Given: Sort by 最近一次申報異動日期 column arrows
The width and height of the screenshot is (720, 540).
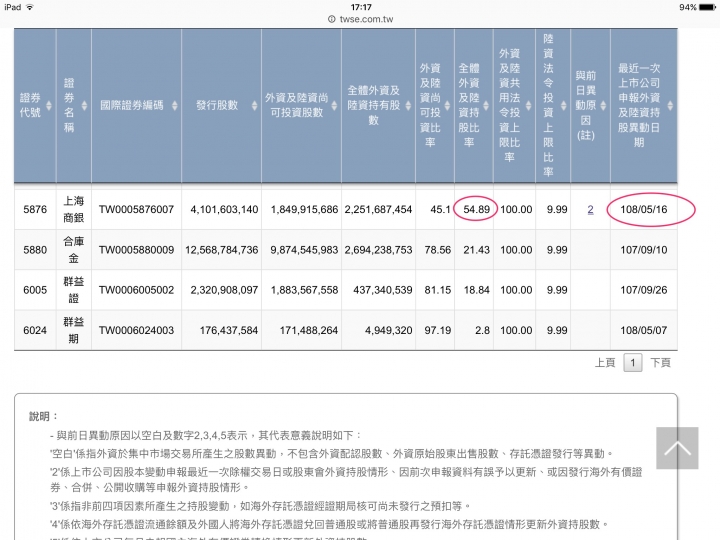Looking at the screenshot, I should click(670, 105).
